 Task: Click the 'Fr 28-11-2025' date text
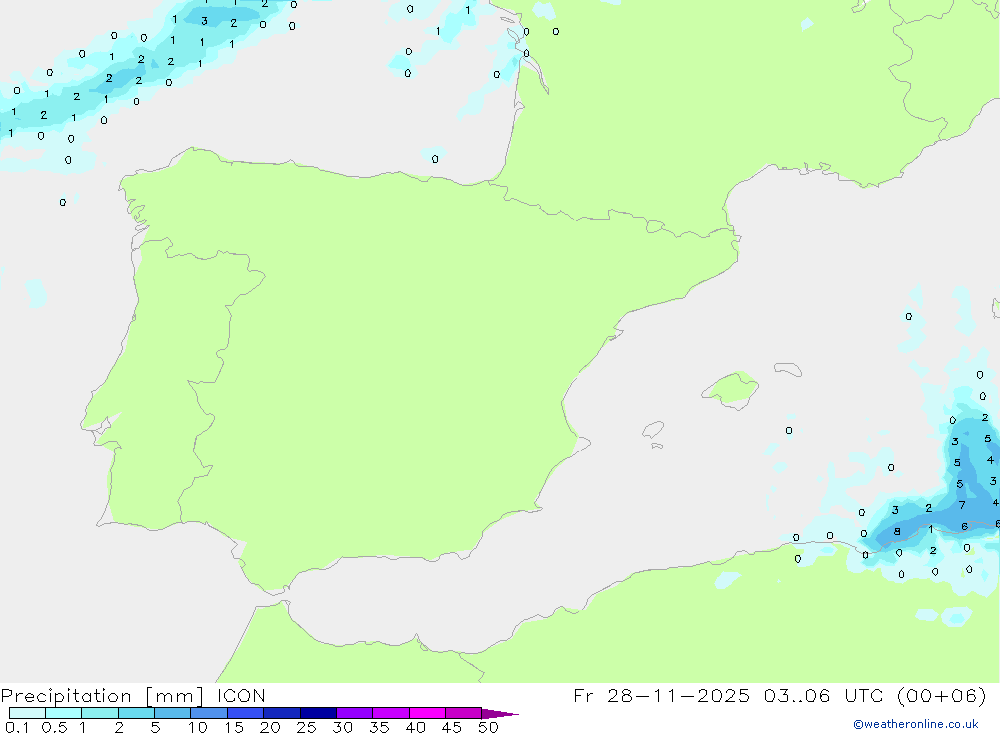[661, 695]
